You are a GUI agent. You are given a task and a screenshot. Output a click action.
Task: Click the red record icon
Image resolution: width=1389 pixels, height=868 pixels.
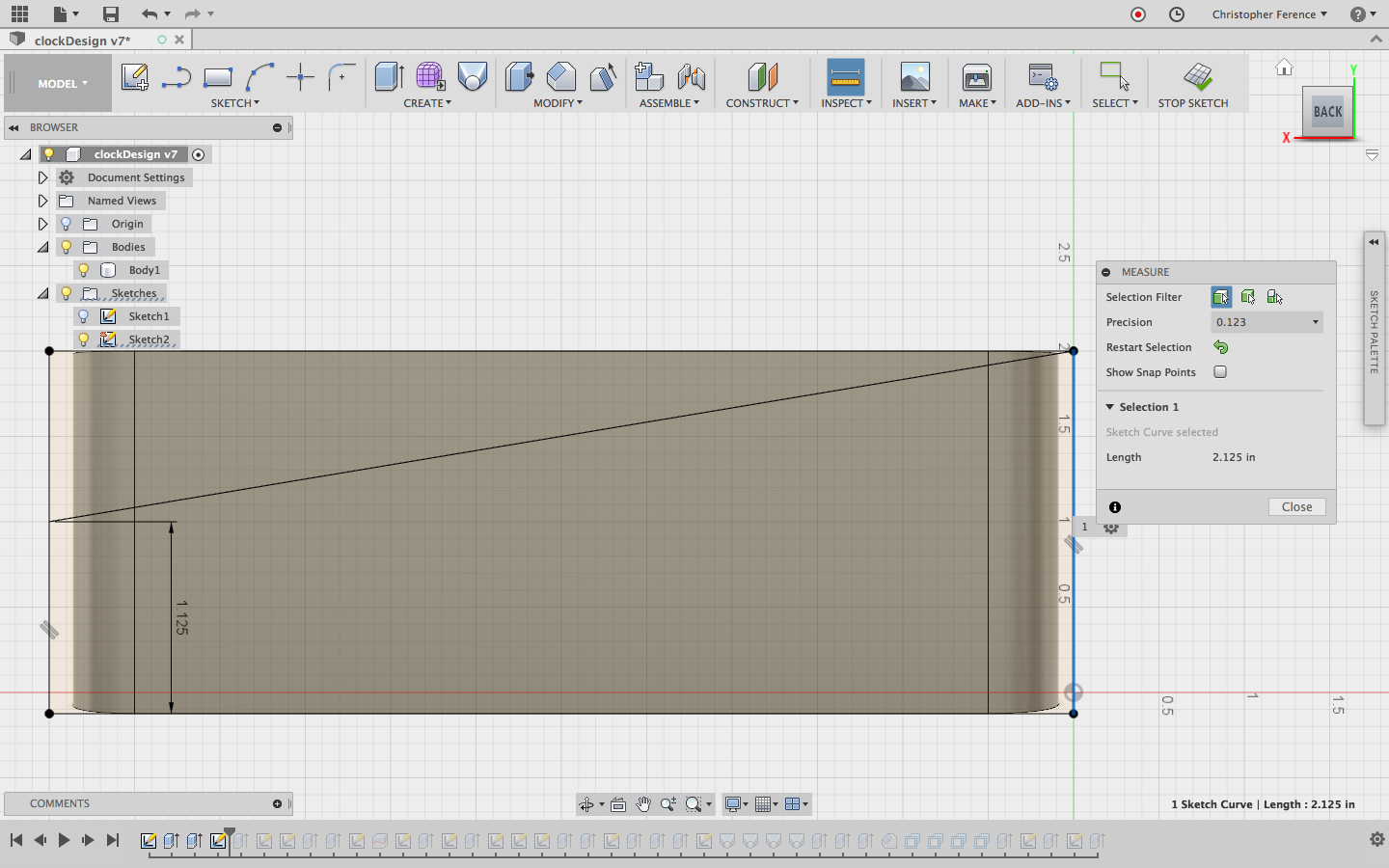(x=1138, y=14)
